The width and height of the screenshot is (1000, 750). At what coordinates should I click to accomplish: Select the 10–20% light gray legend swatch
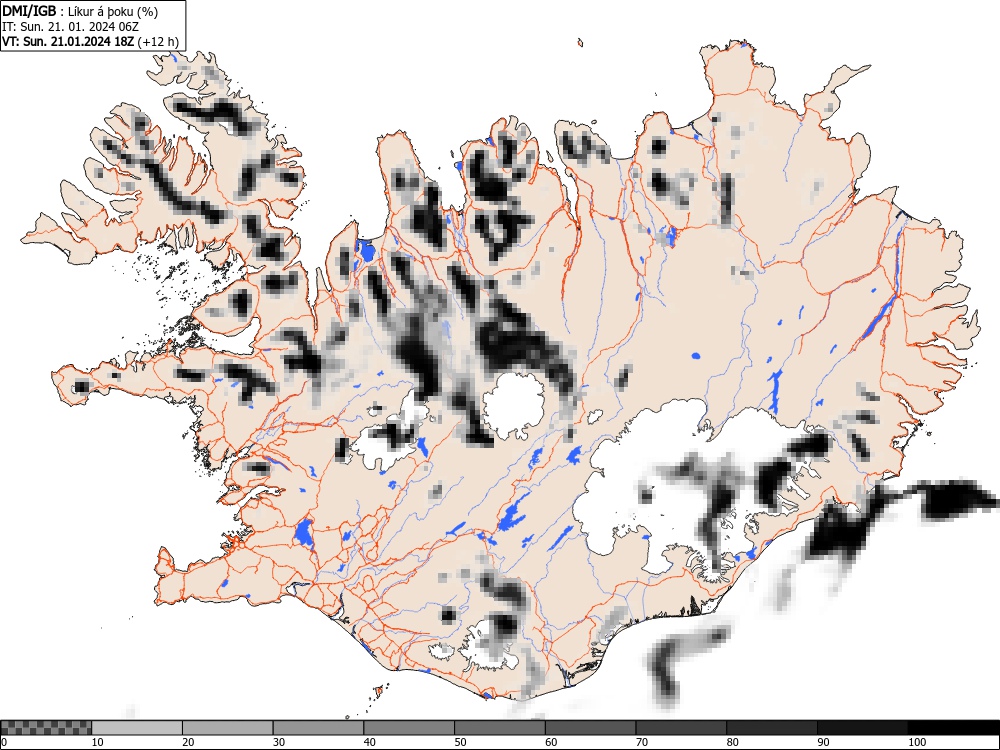(137, 728)
